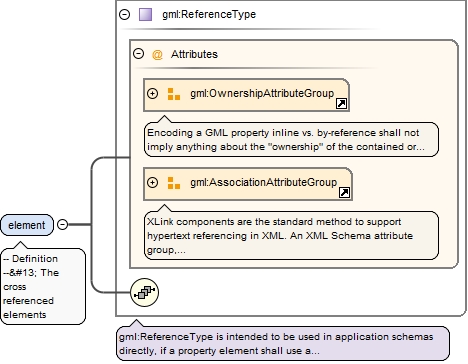Click the gml:OwnershipAttributeGroup orange squares icon
Viewport: 468px width, 364px height.
(174, 94)
